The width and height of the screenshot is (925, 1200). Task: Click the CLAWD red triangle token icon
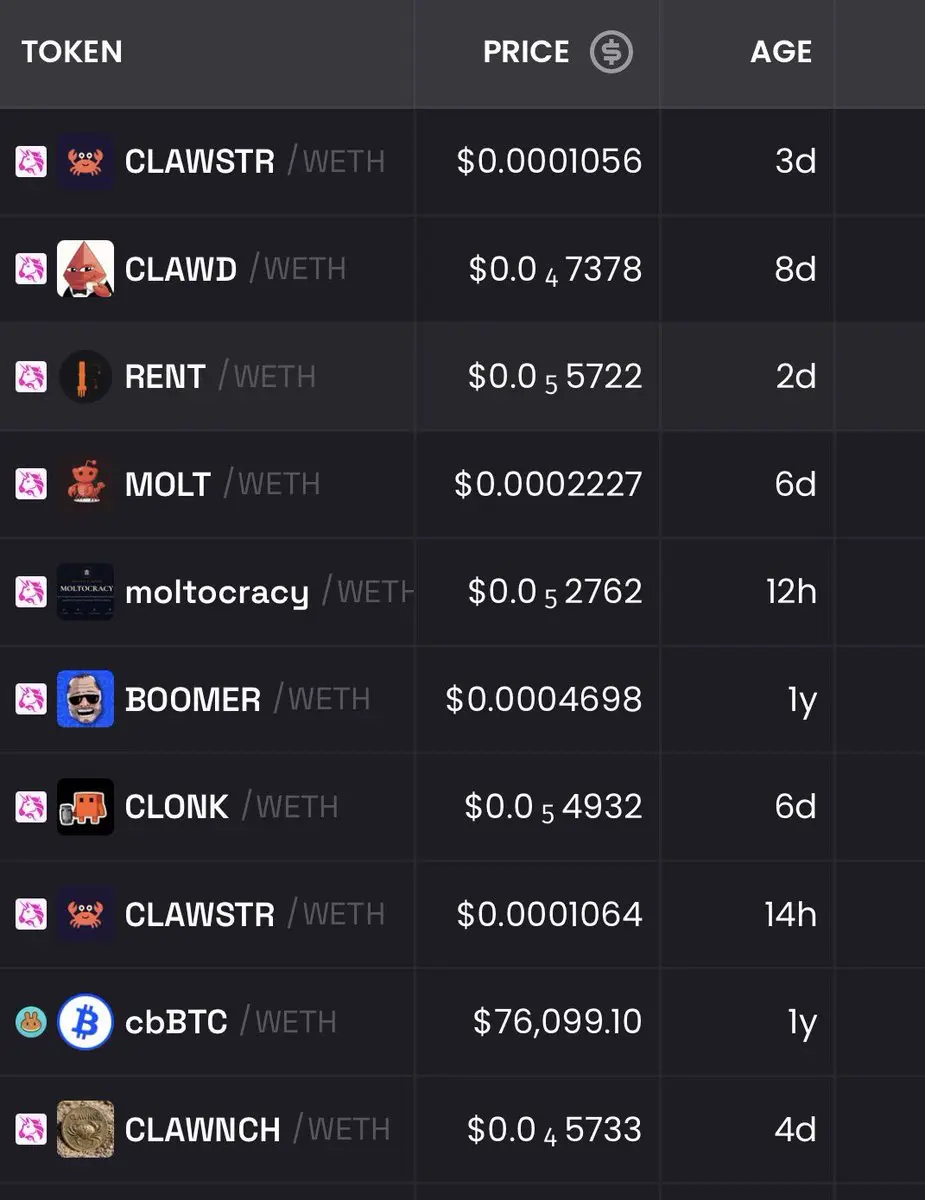[x=85, y=269]
